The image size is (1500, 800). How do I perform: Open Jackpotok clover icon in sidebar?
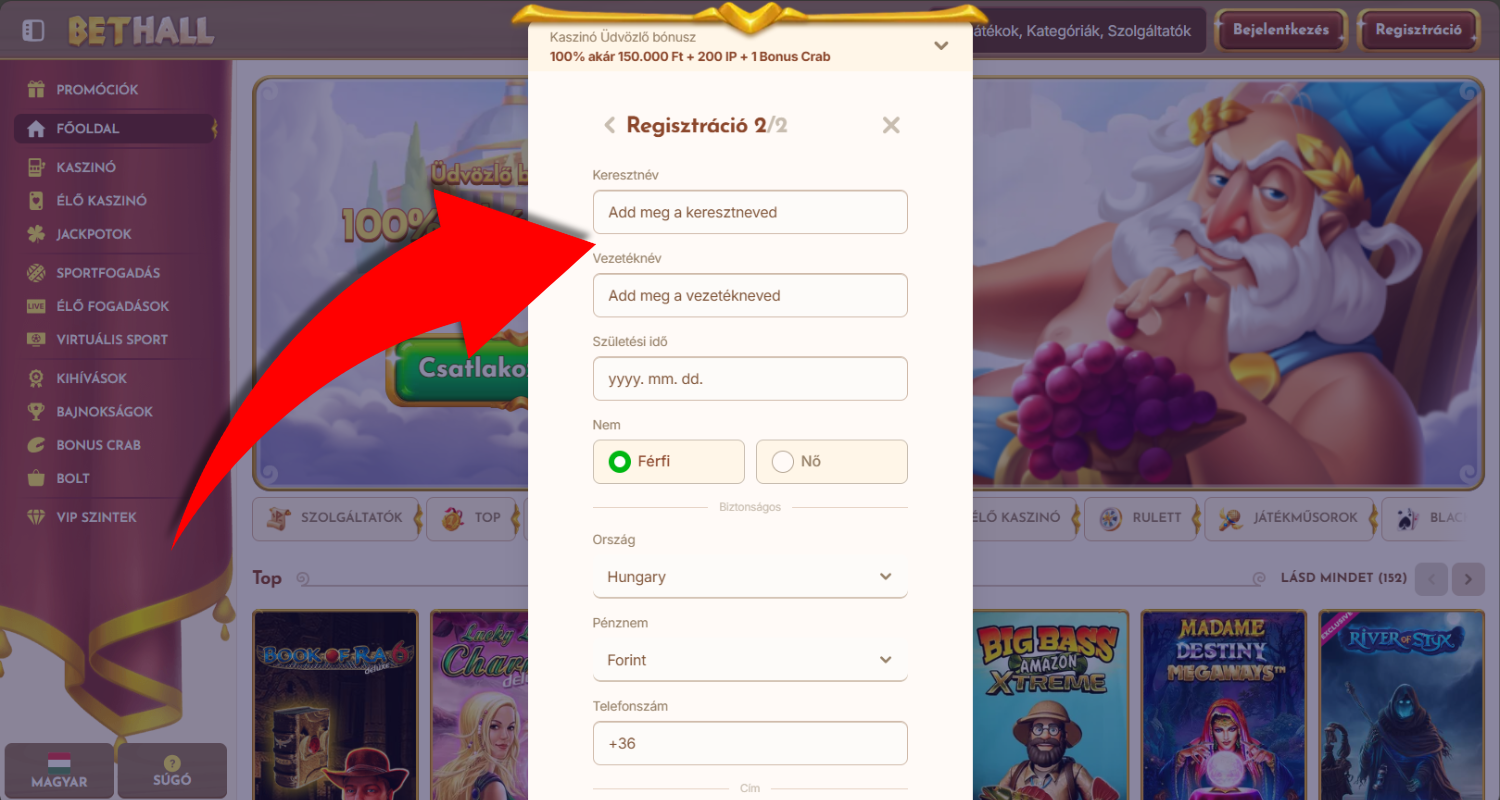36,234
